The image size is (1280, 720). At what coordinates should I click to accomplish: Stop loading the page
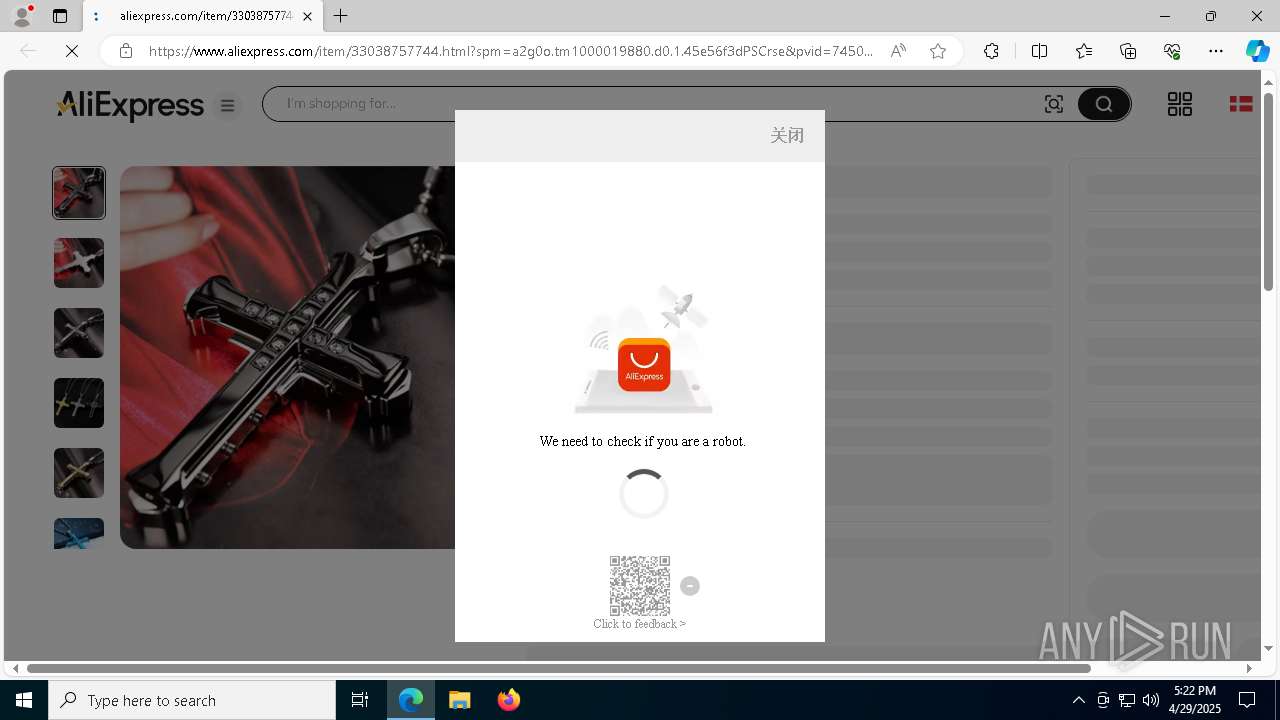(x=72, y=51)
